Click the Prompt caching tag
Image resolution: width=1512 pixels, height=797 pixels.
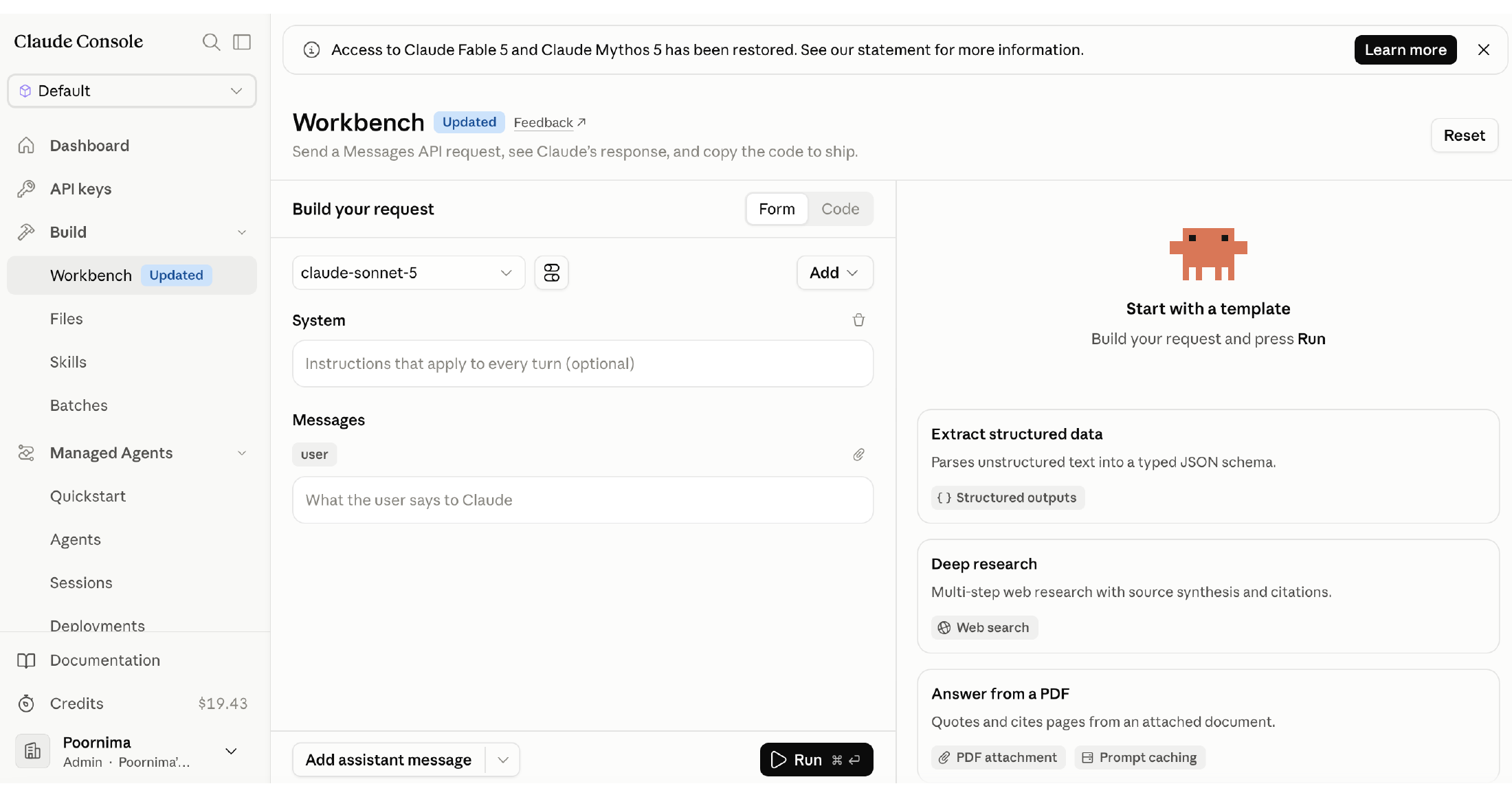tap(1139, 757)
